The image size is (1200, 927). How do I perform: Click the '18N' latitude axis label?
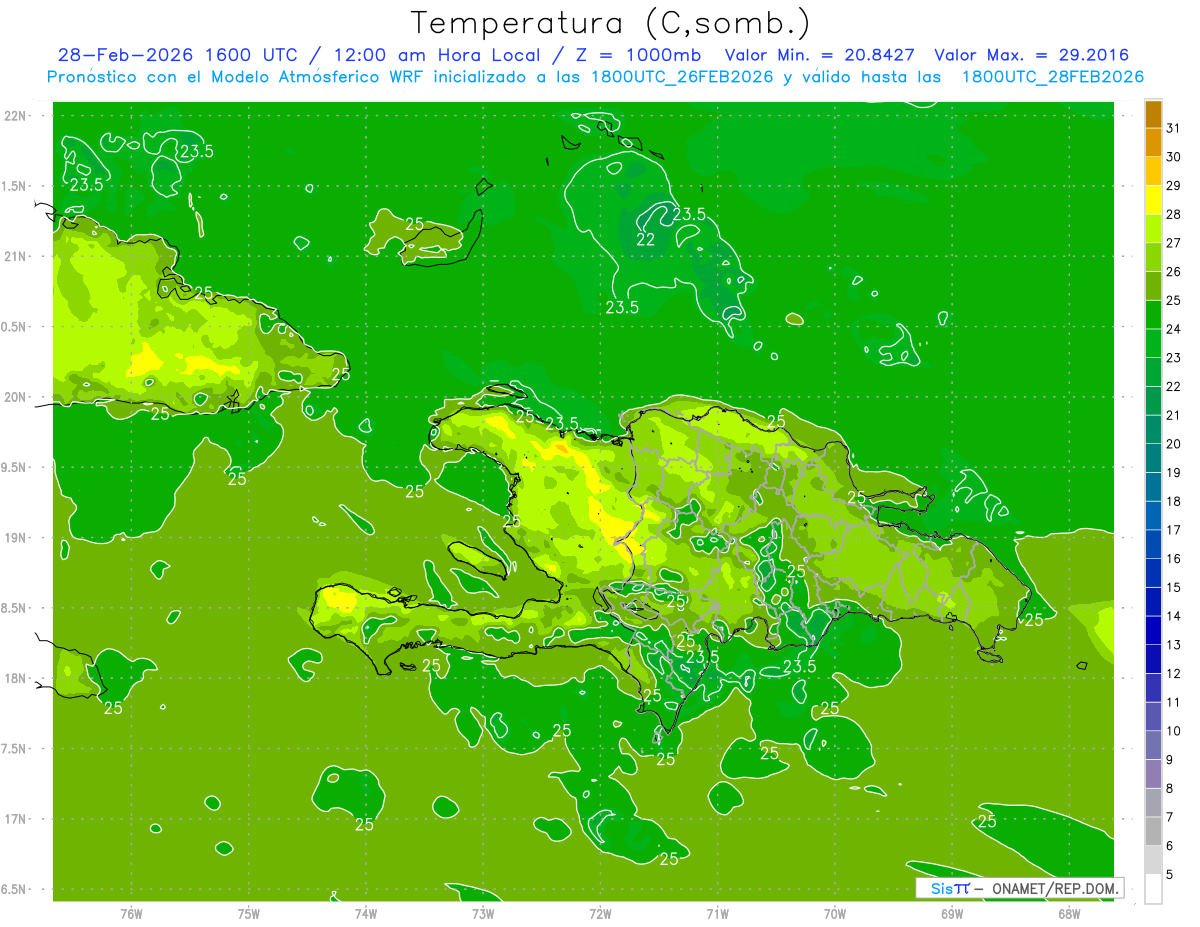pos(16,678)
